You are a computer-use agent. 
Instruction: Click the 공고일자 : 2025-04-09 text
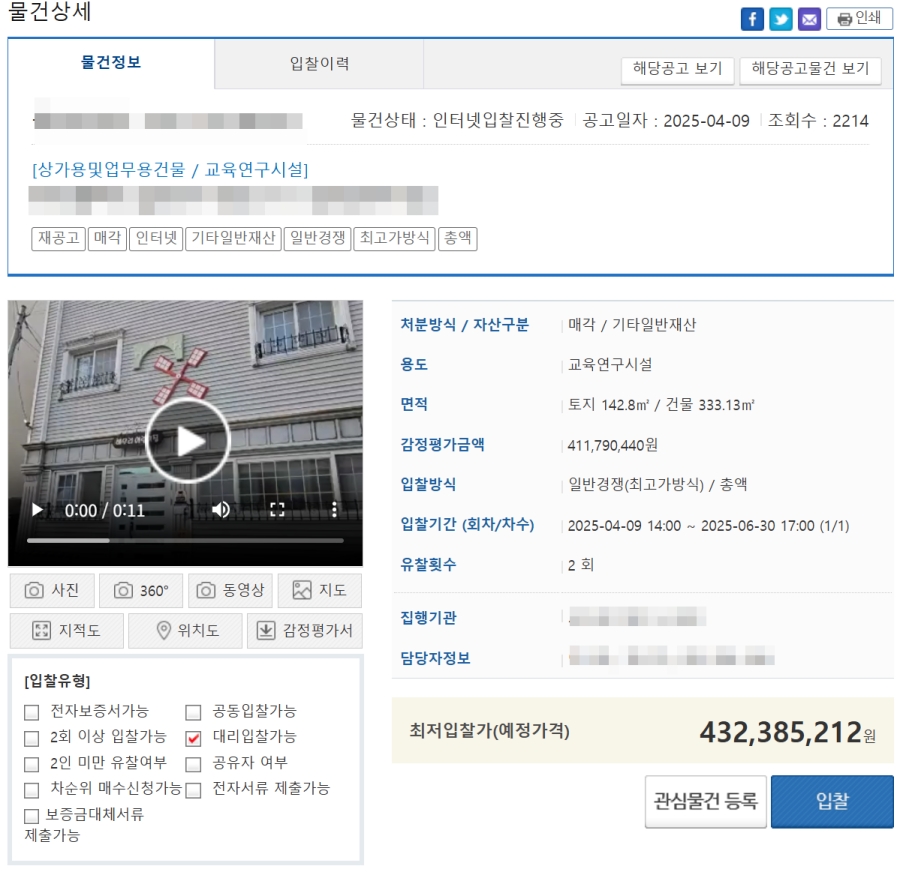click(x=666, y=121)
